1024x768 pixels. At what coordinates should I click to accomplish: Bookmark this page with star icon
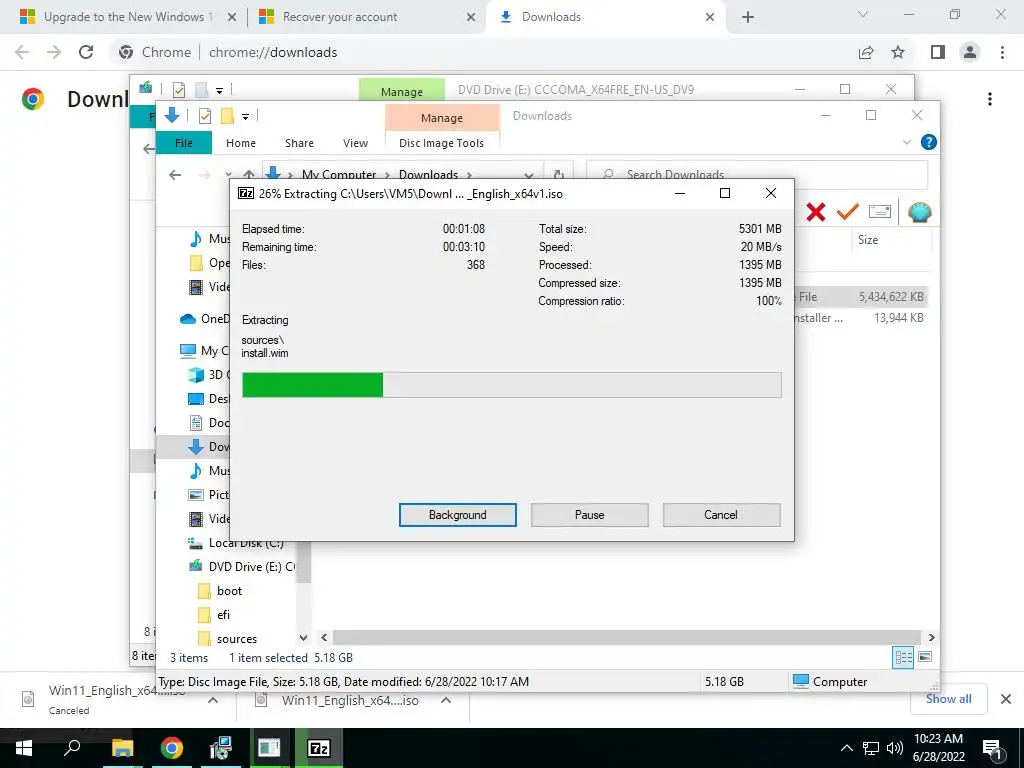point(898,52)
